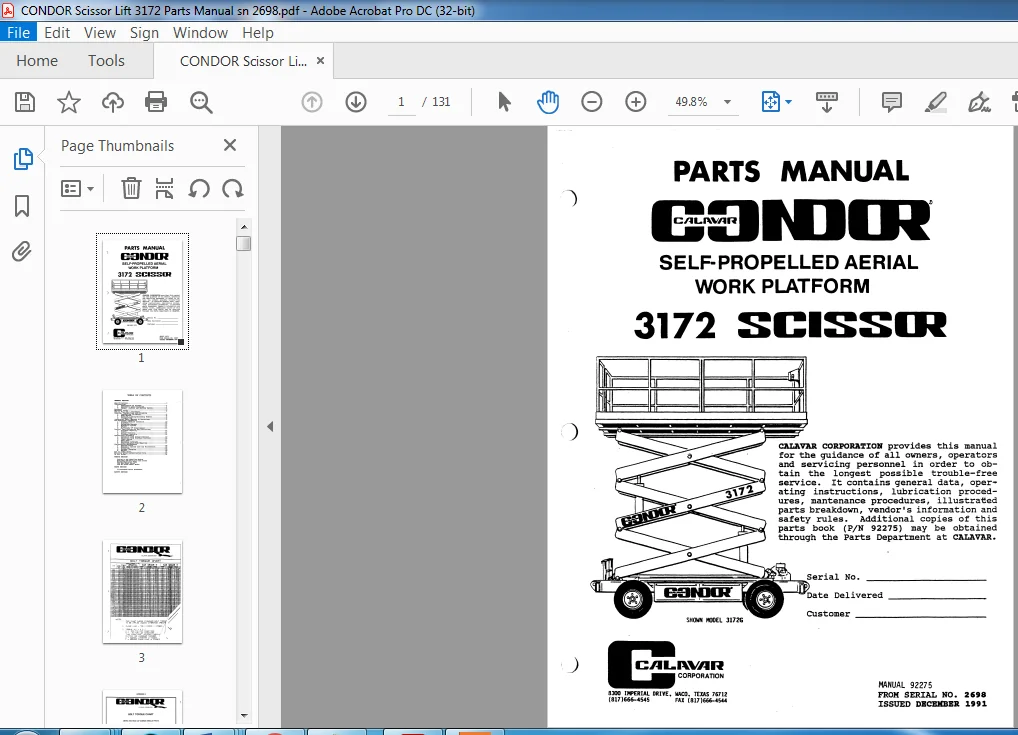Open the Find text magnifier tool
This screenshot has height=735, width=1018.
pos(201,102)
